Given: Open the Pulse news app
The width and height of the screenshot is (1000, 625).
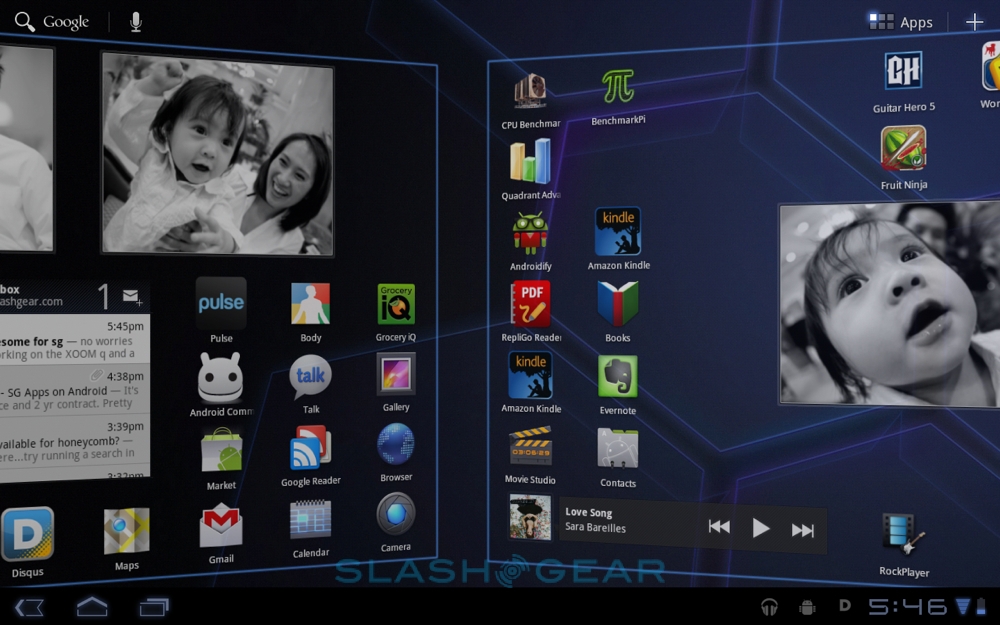Looking at the screenshot, I should [x=221, y=304].
